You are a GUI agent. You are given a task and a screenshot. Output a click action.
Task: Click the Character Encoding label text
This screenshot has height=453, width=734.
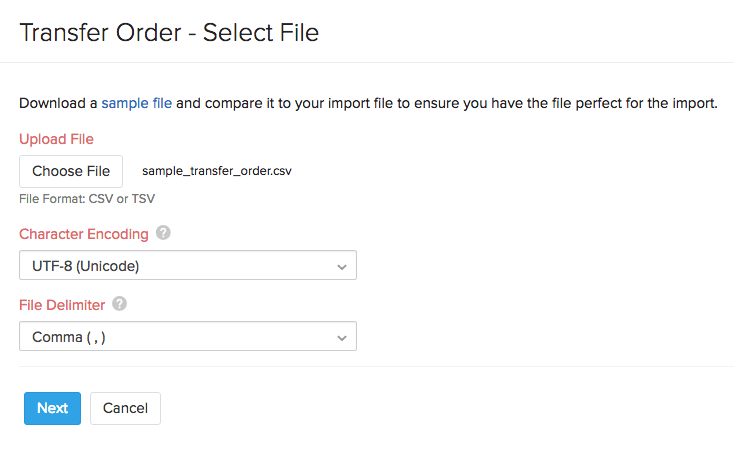[84, 234]
